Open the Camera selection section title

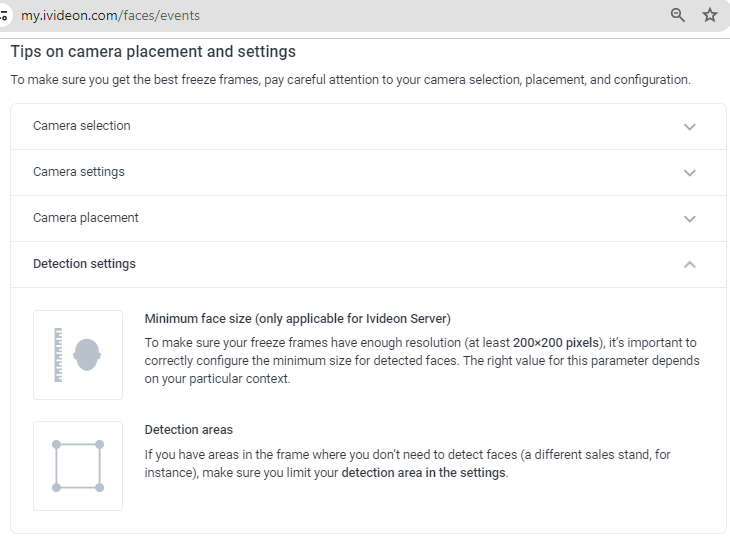click(81, 126)
